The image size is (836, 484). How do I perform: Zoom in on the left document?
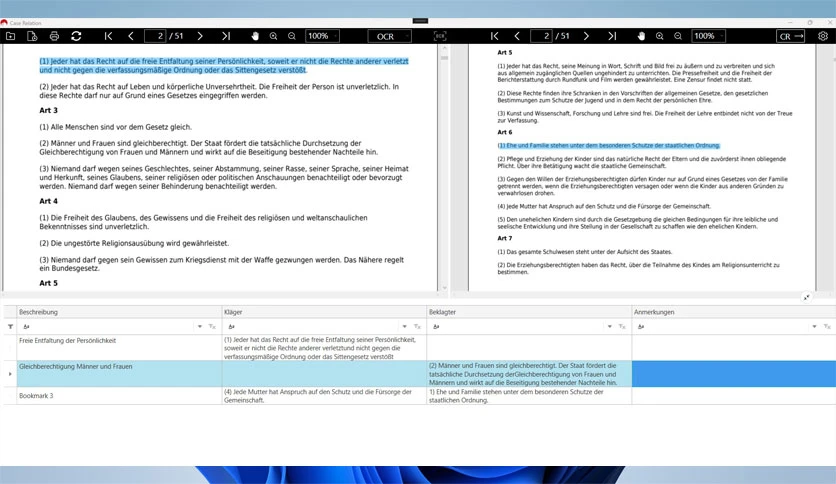click(x=274, y=36)
